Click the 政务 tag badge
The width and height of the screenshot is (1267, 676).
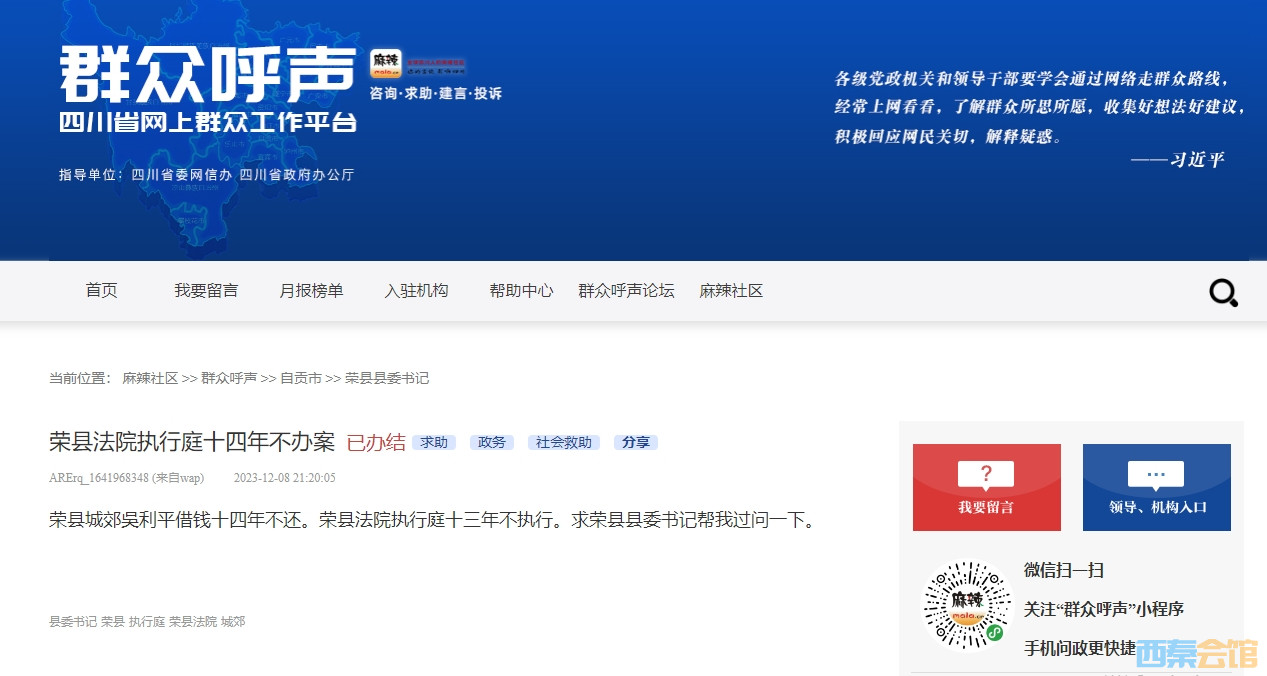point(492,442)
